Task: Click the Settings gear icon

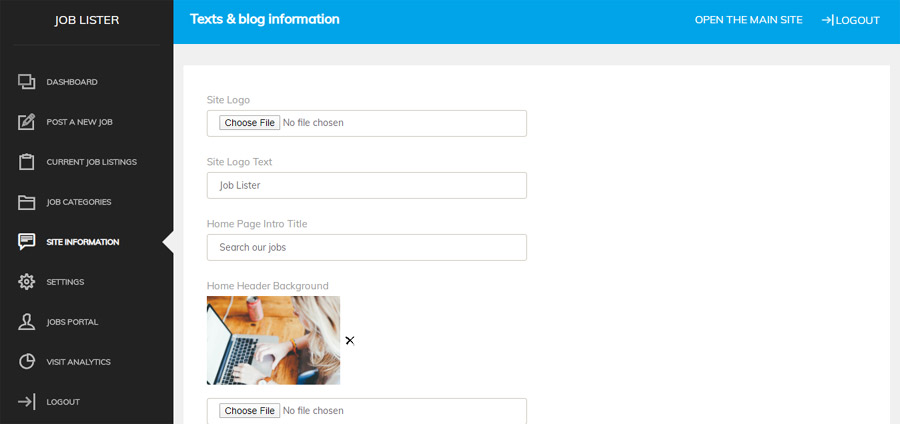Action: (27, 282)
